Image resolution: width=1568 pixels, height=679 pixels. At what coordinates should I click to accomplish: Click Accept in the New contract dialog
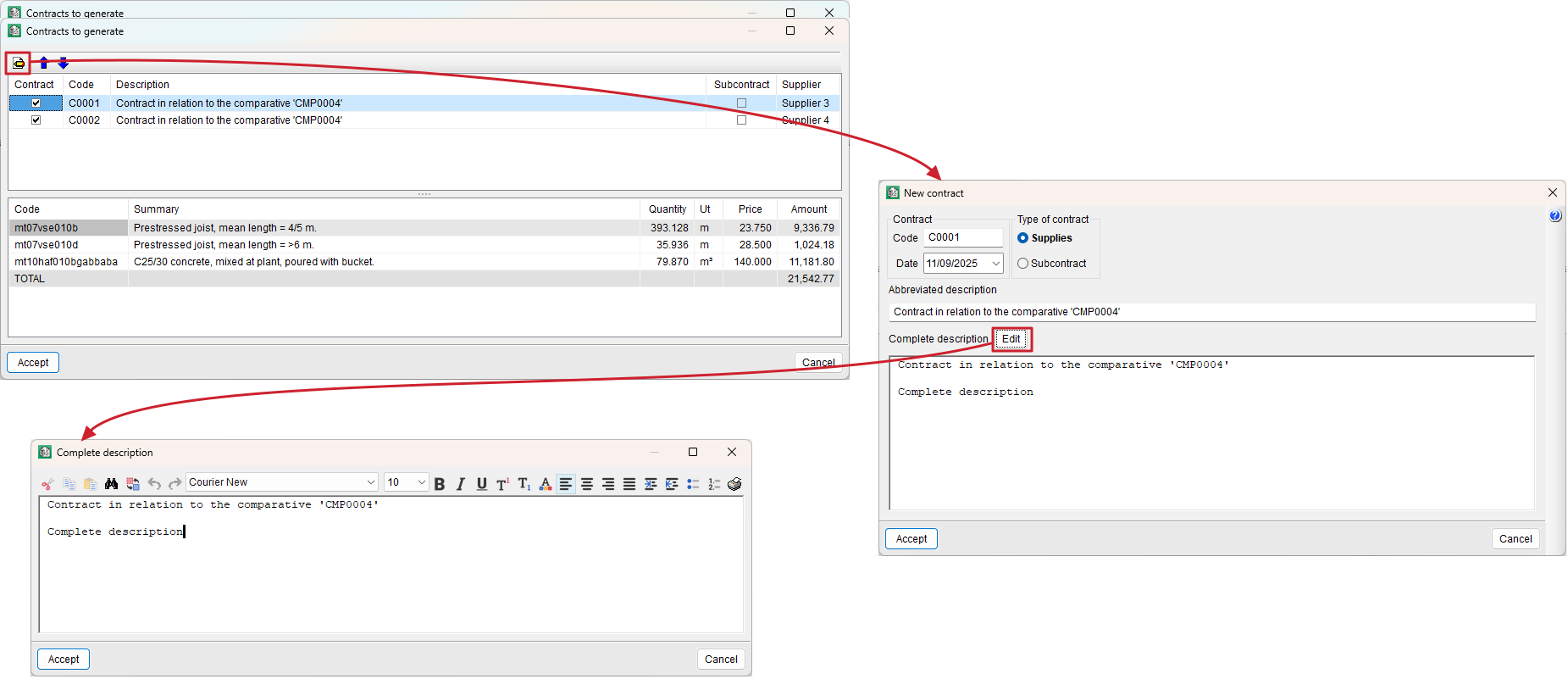pos(911,538)
